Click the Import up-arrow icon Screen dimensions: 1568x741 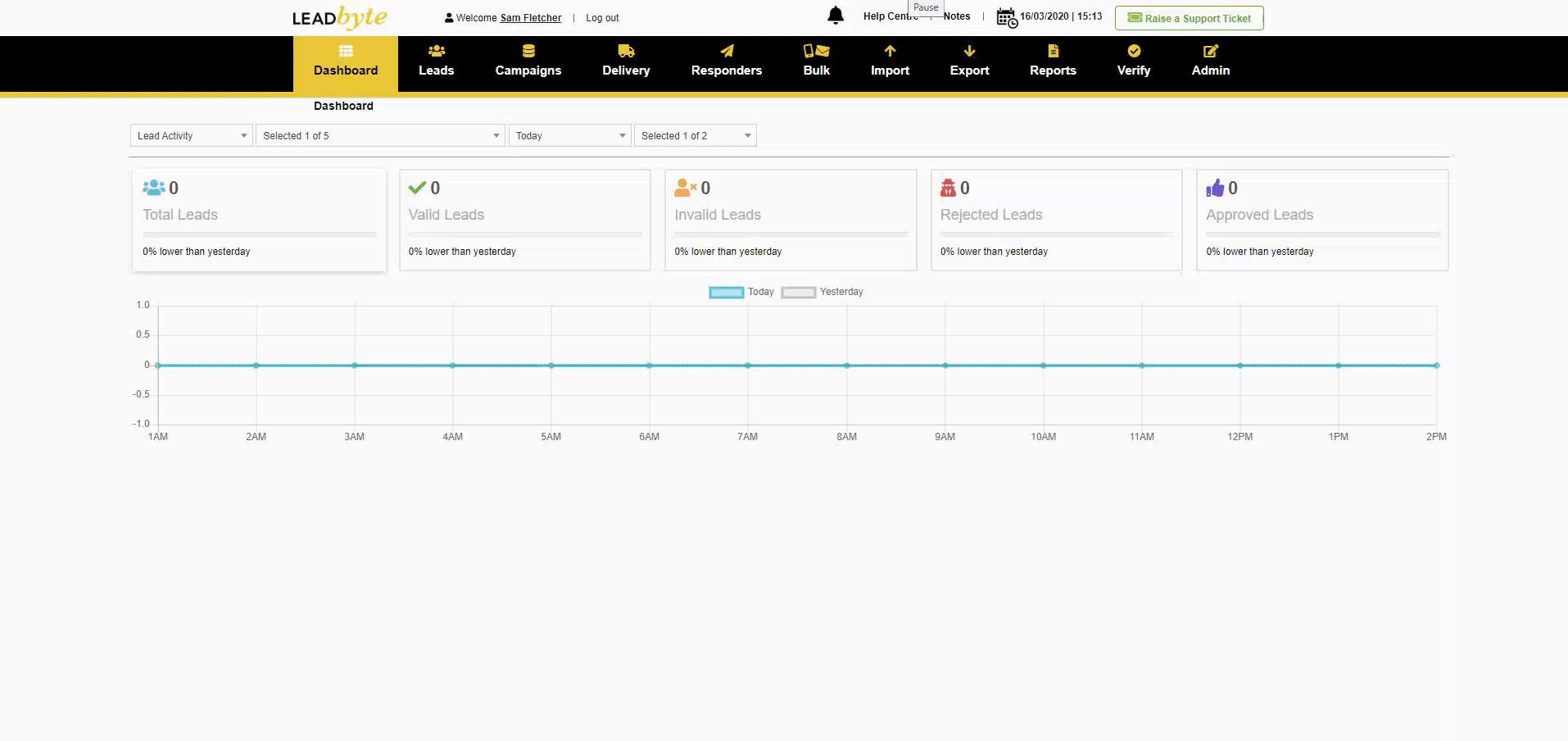(x=890, y=51)
